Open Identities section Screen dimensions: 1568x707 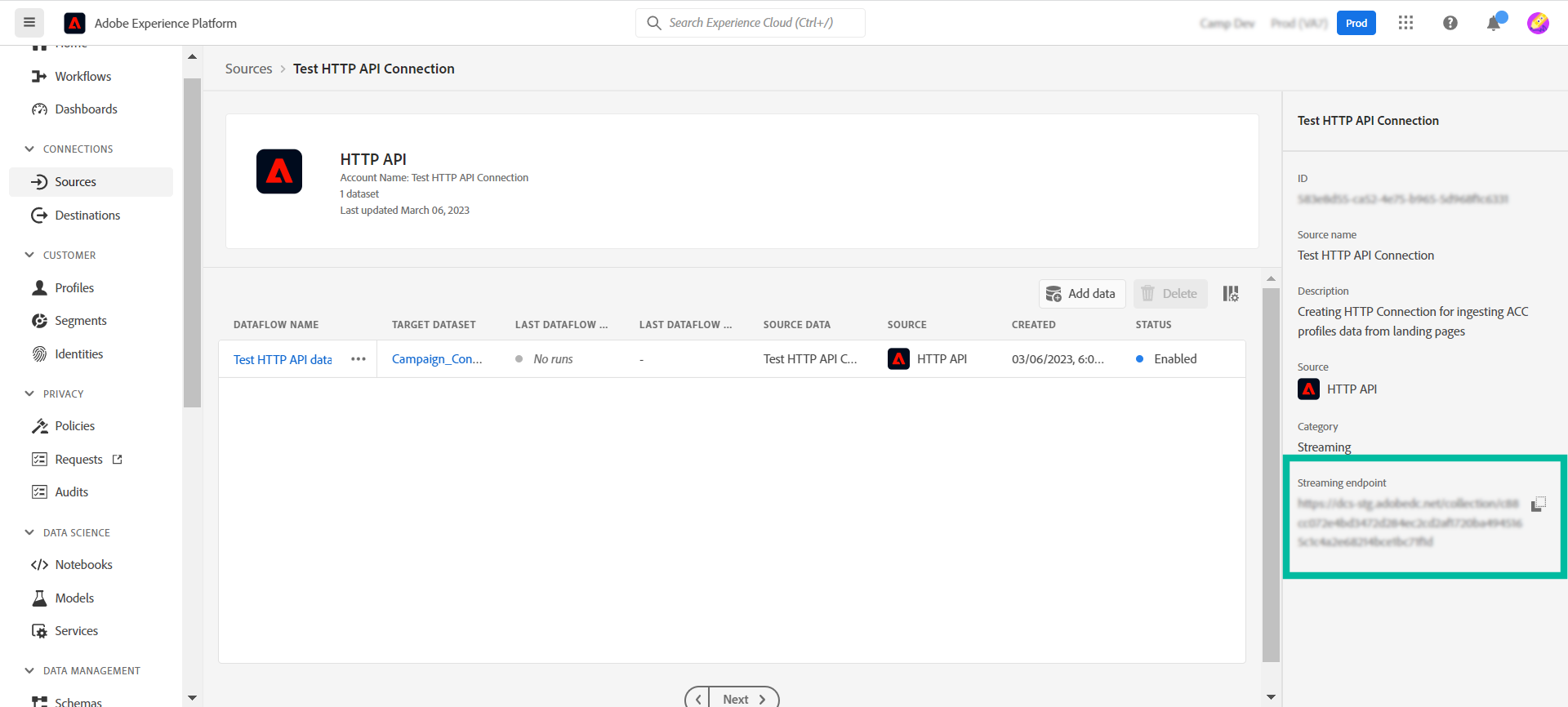pos(79,354)
